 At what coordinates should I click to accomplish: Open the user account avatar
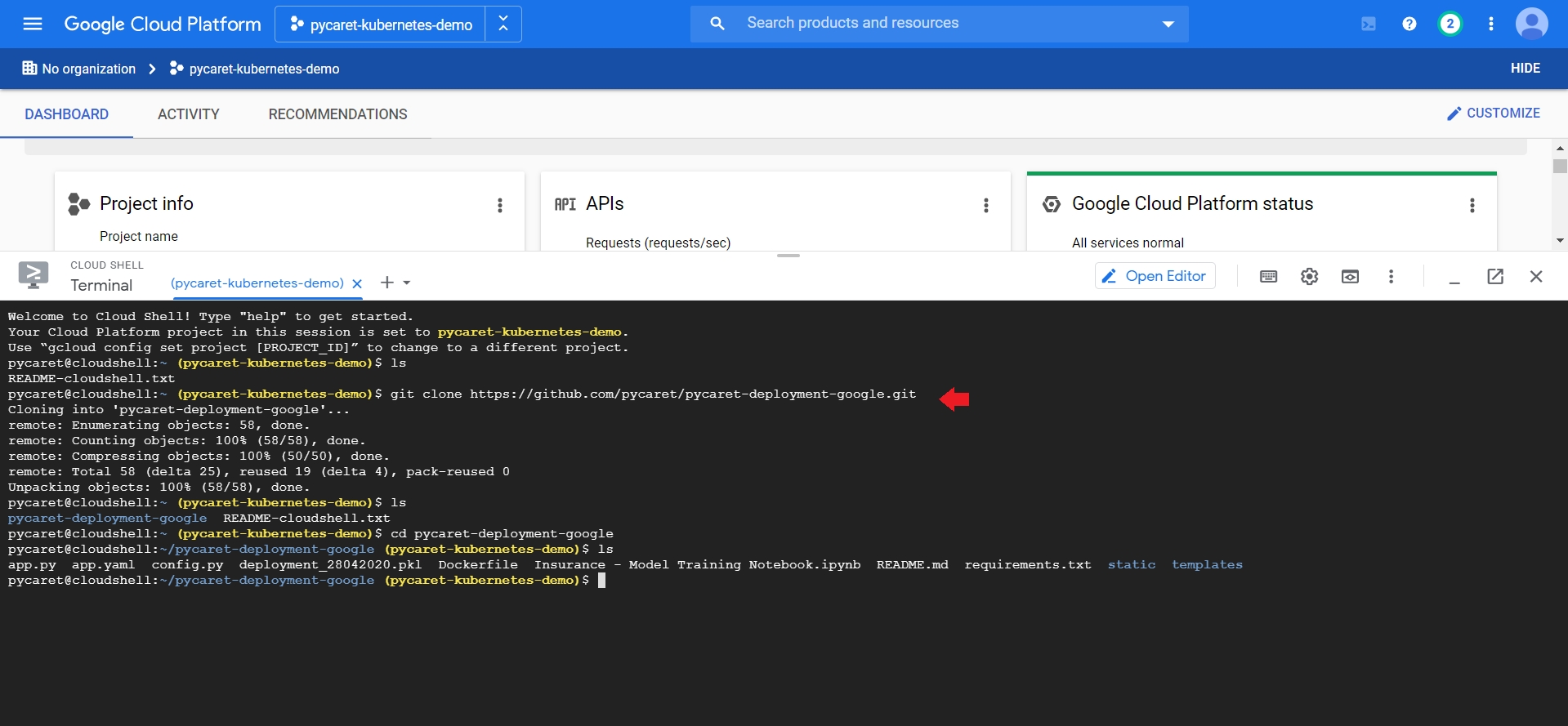[1532, 24]
